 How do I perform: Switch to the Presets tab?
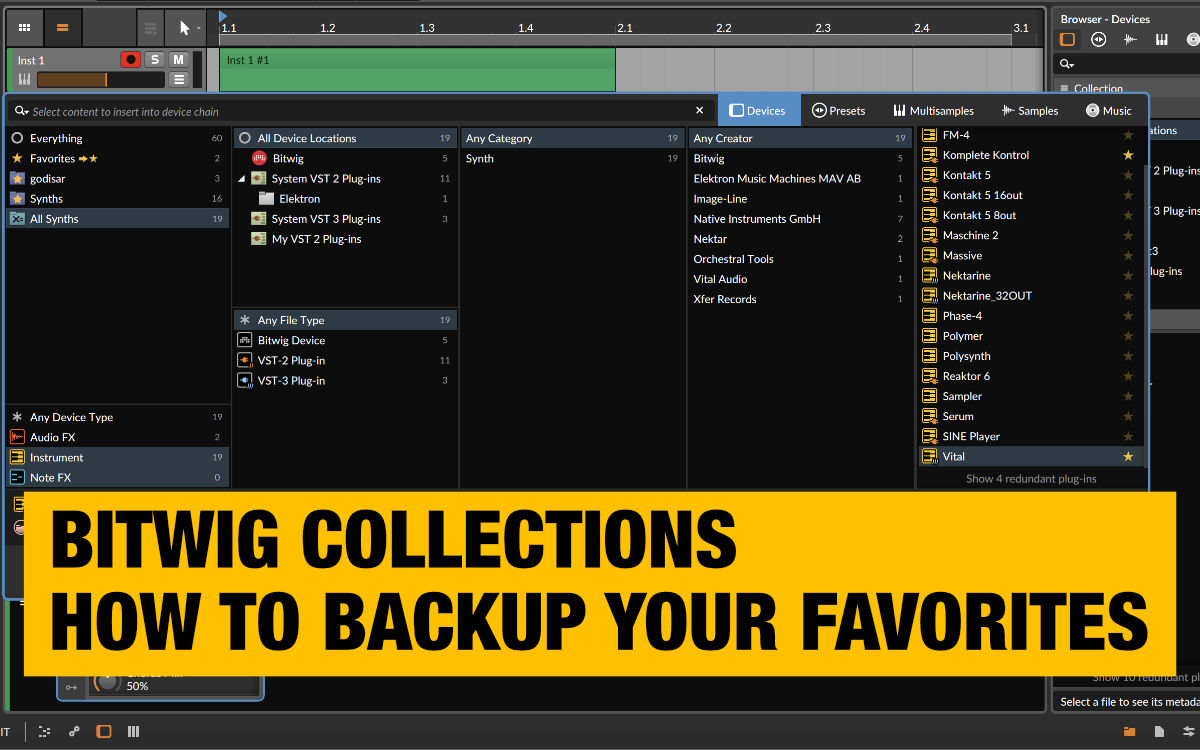(x=838, y=110)
